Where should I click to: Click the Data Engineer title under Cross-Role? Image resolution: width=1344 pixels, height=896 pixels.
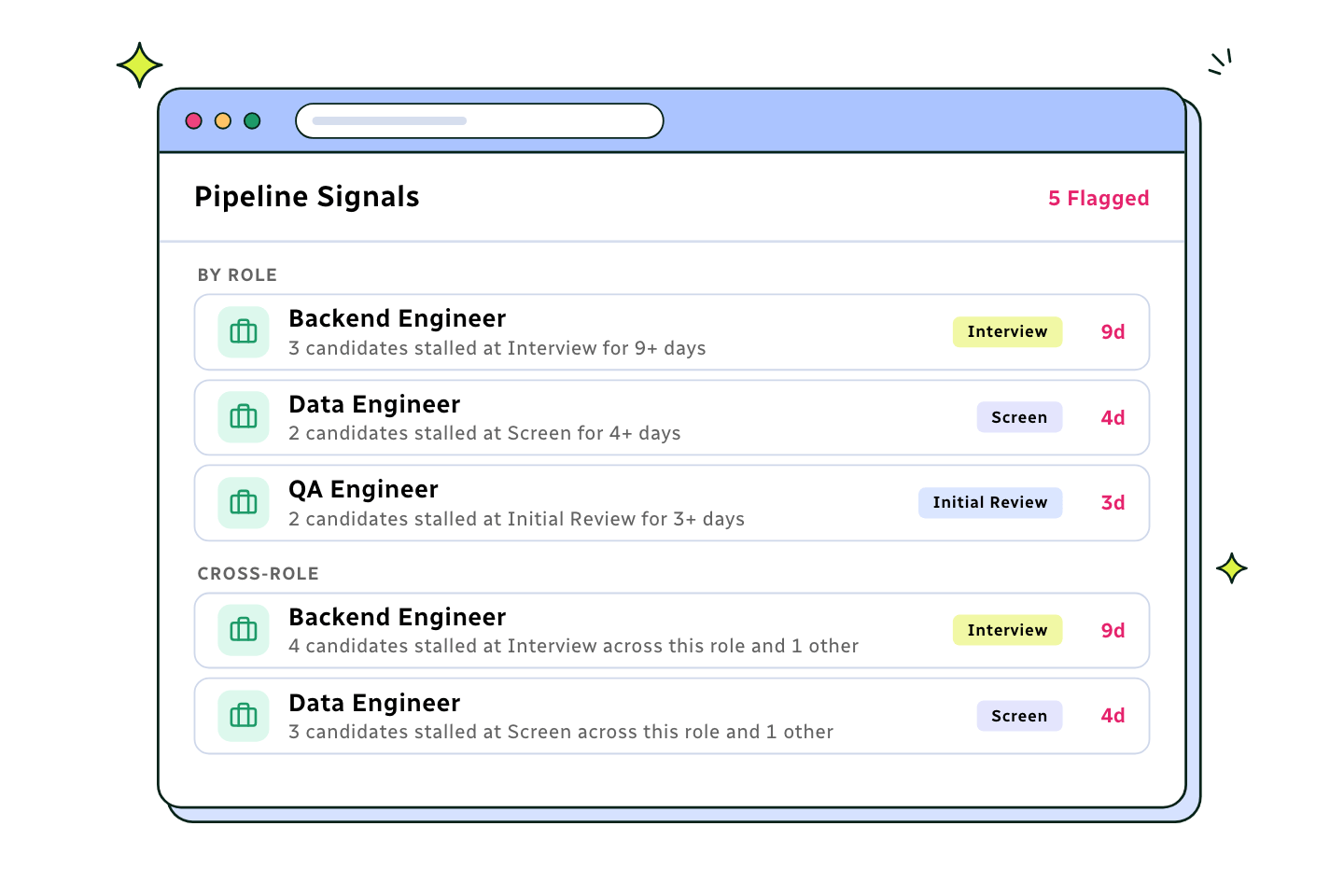pyautogui.click(x=374, y=703)
